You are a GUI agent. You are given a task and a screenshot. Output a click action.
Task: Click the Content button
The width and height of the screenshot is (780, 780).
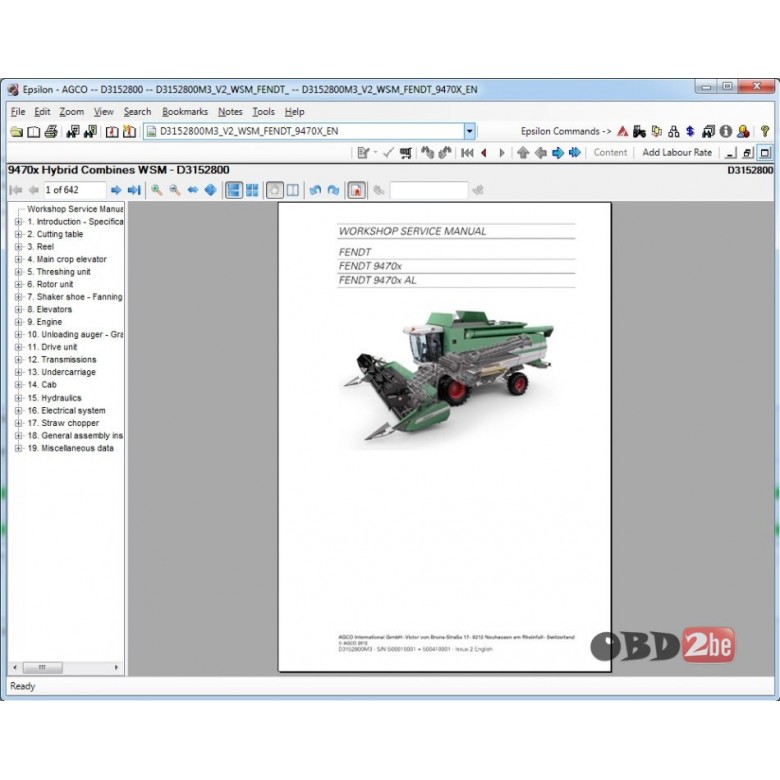pos(610,153)
